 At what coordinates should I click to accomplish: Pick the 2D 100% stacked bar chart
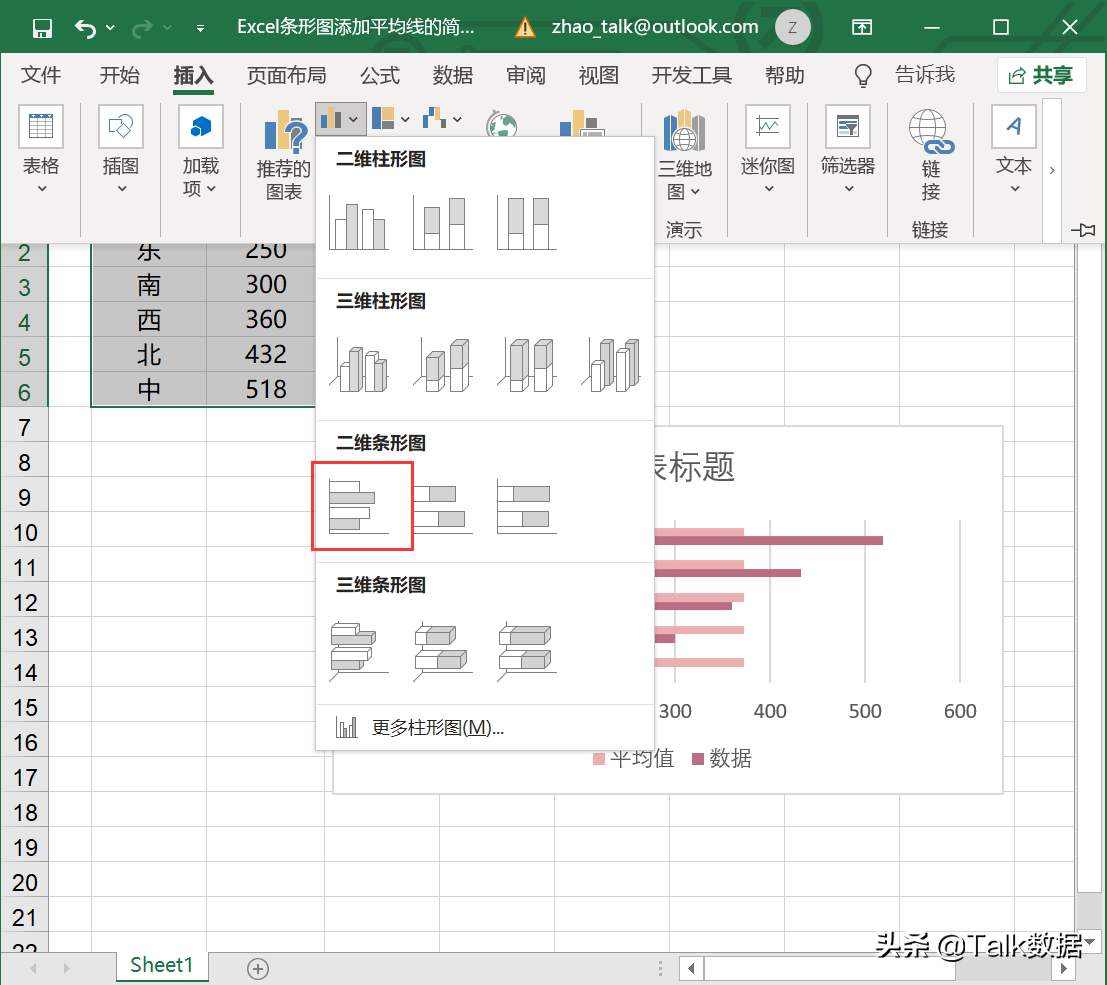[x=527, y=506]
